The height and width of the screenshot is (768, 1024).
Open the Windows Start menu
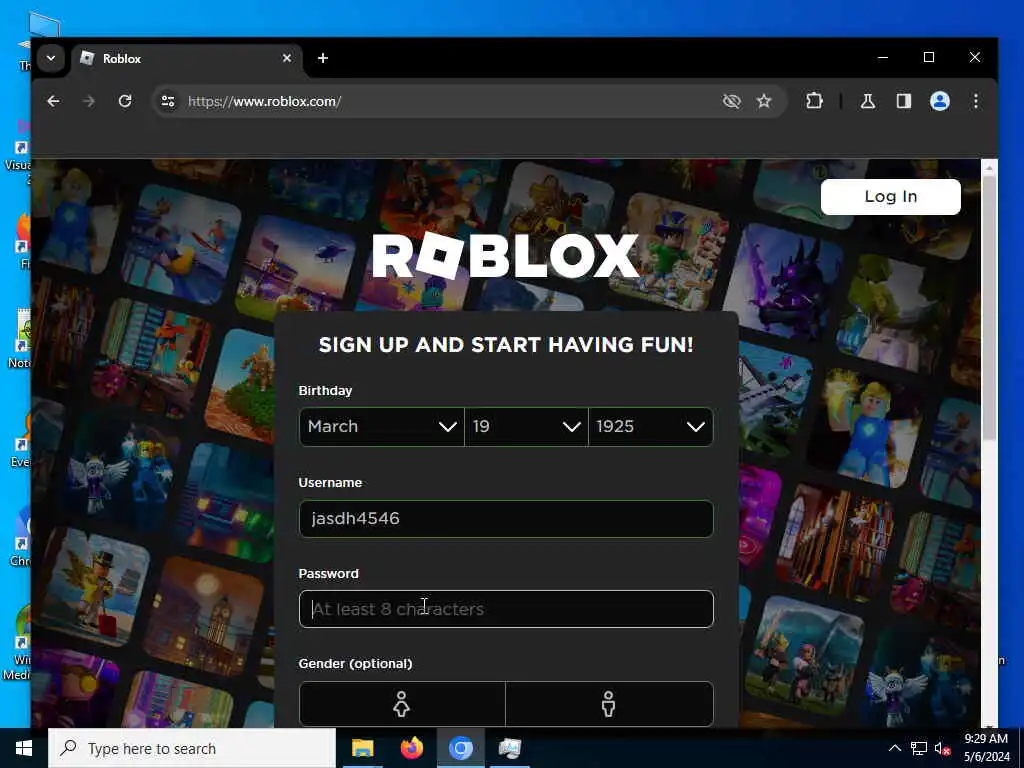[24, 748]
